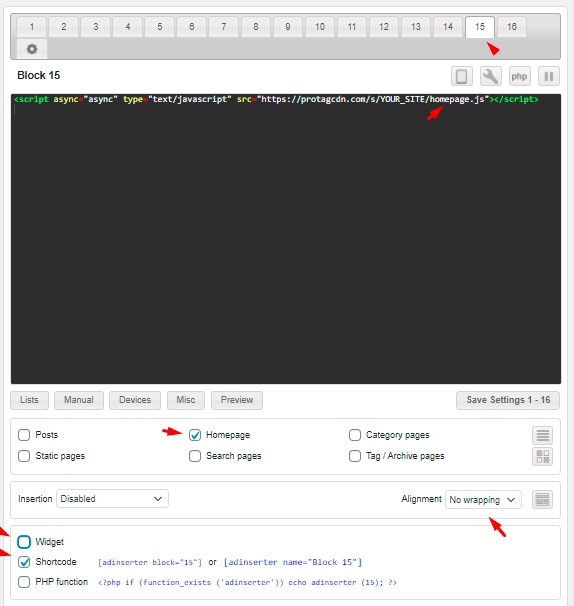Tick the Static pages checkbox
The height and width of the screenshot is (606, 574).
coord(24,456)
